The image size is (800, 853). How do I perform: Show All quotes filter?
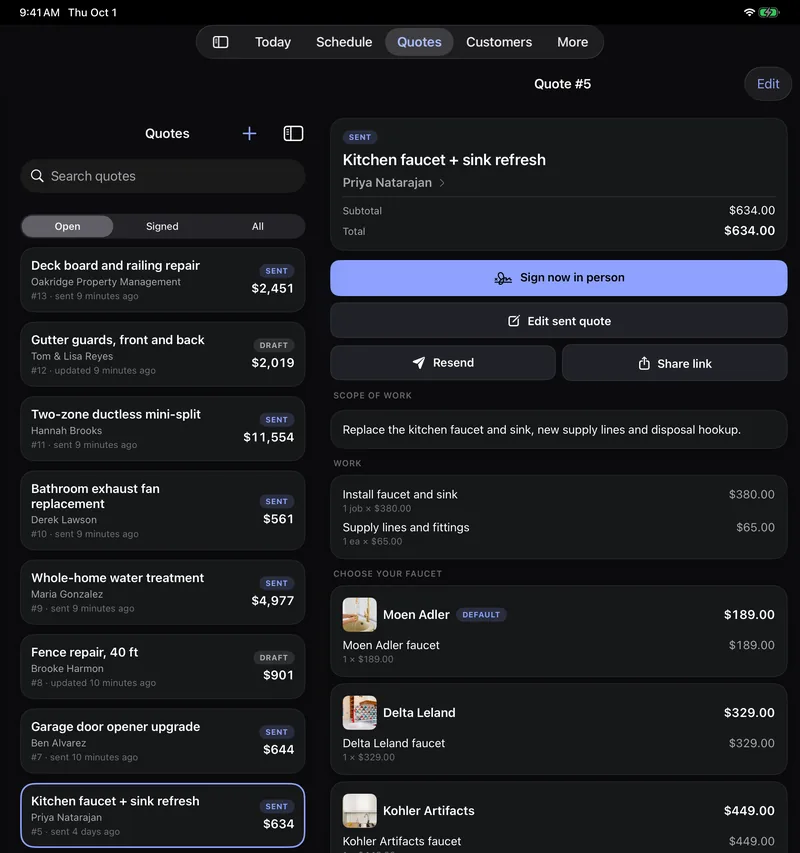pos(258,226)
